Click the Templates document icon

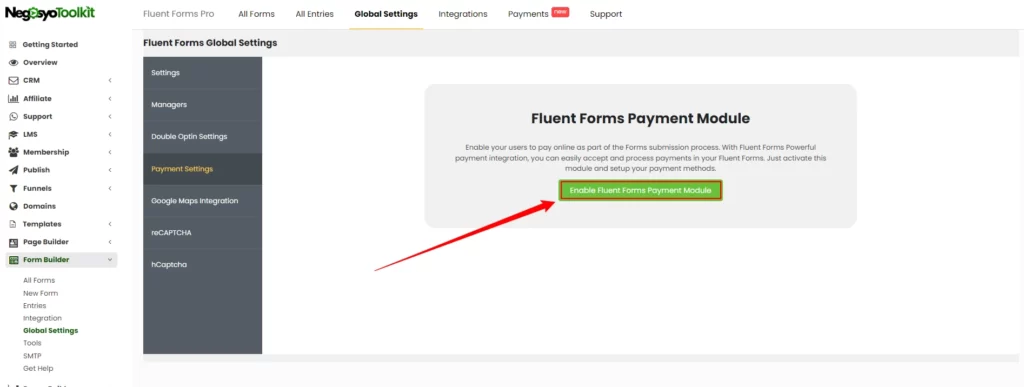[12, 224]
